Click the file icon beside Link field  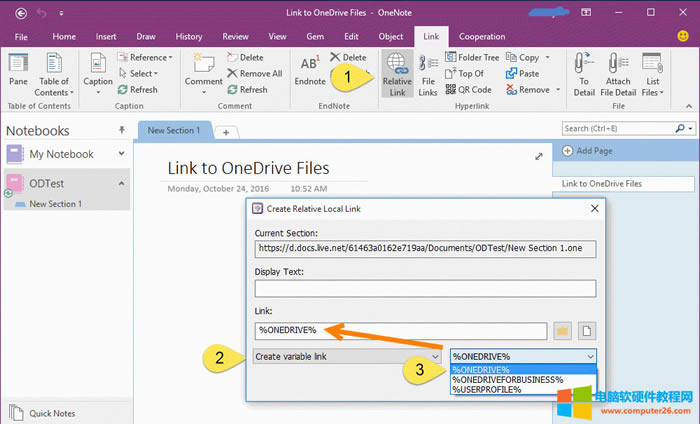point(588,331)
